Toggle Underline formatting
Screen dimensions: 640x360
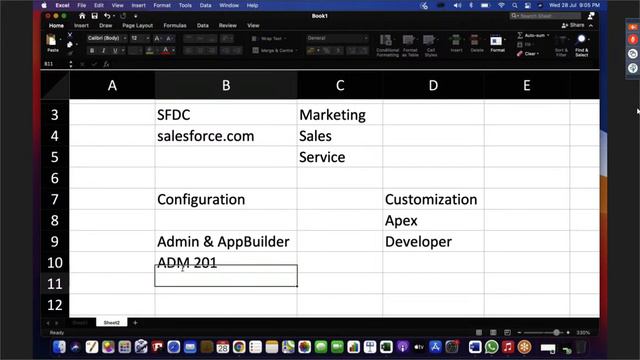coord(115,51)
